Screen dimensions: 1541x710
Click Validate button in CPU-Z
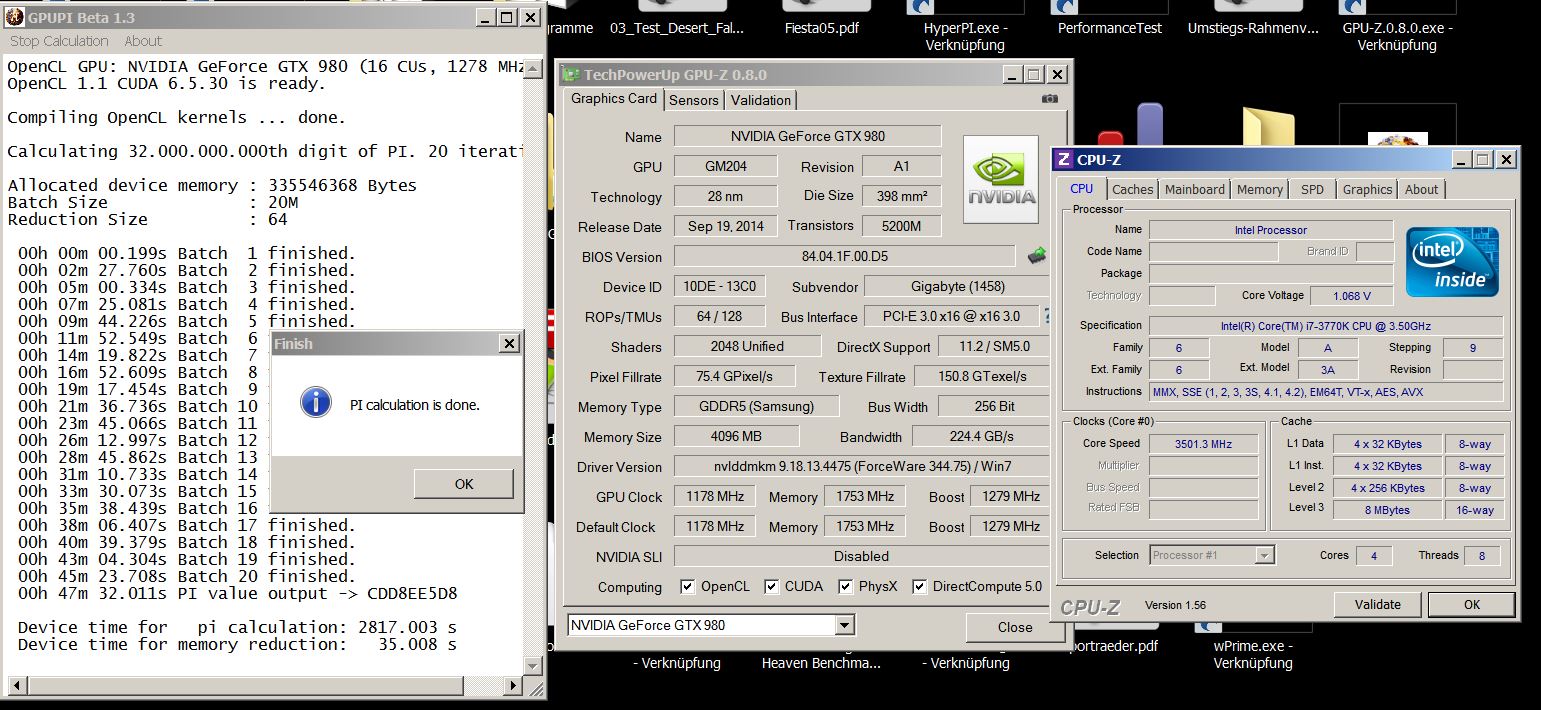tap(1377, 604)
